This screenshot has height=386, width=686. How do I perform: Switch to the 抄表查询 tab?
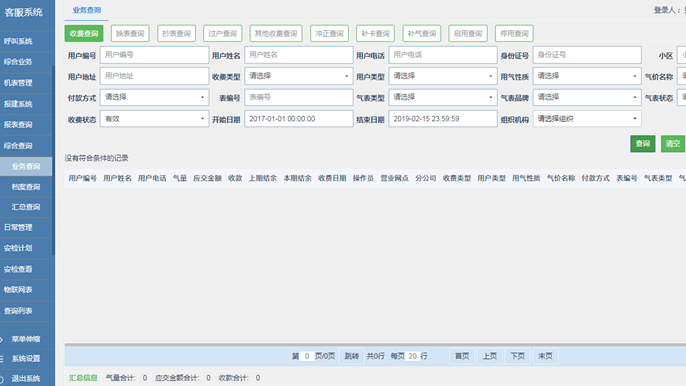(176, 33)
